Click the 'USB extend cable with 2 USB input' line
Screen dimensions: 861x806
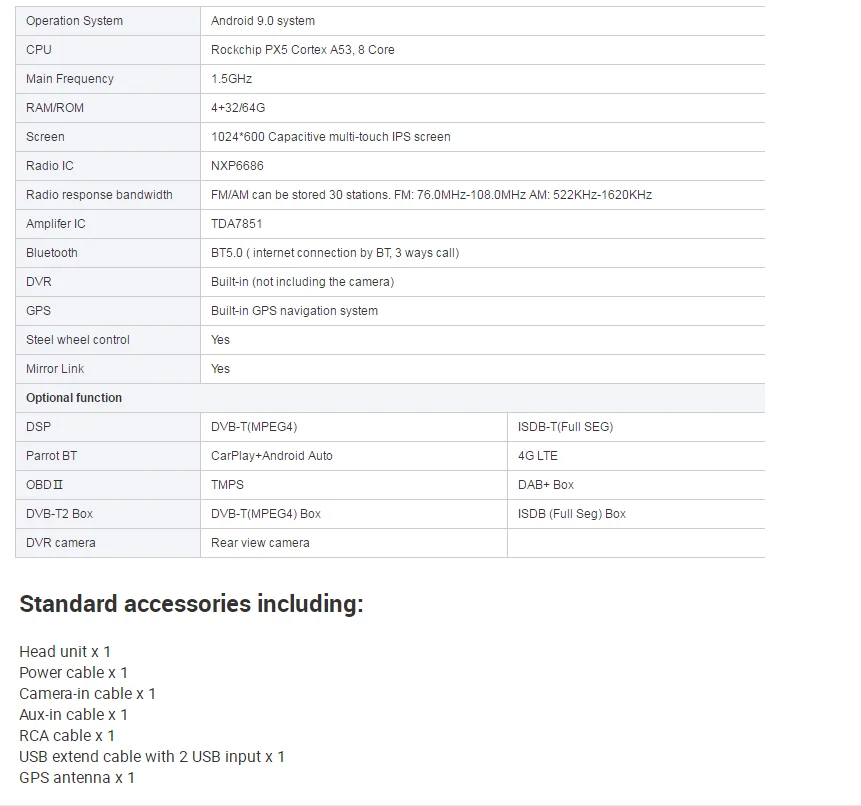coord(152,757)
